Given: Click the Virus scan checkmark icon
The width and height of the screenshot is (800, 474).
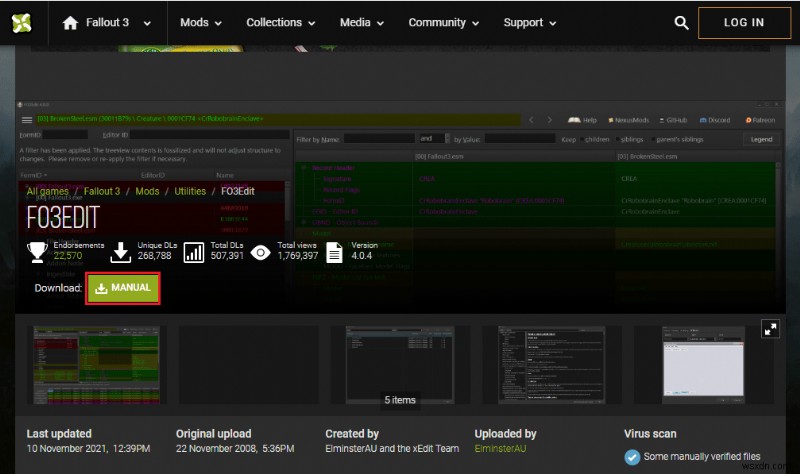Looking at the screenshot, I should (x=632, y=457).
